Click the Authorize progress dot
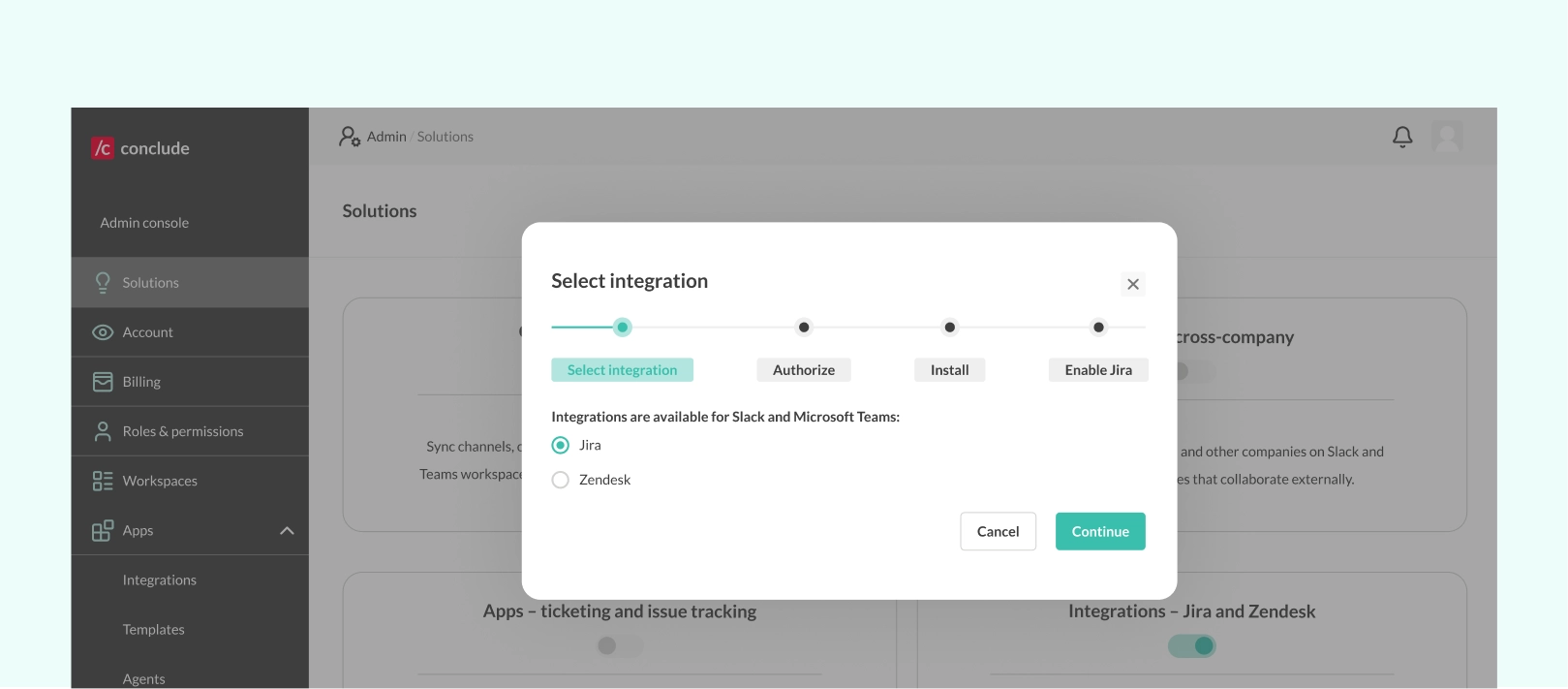 click(x=804, y=328)
